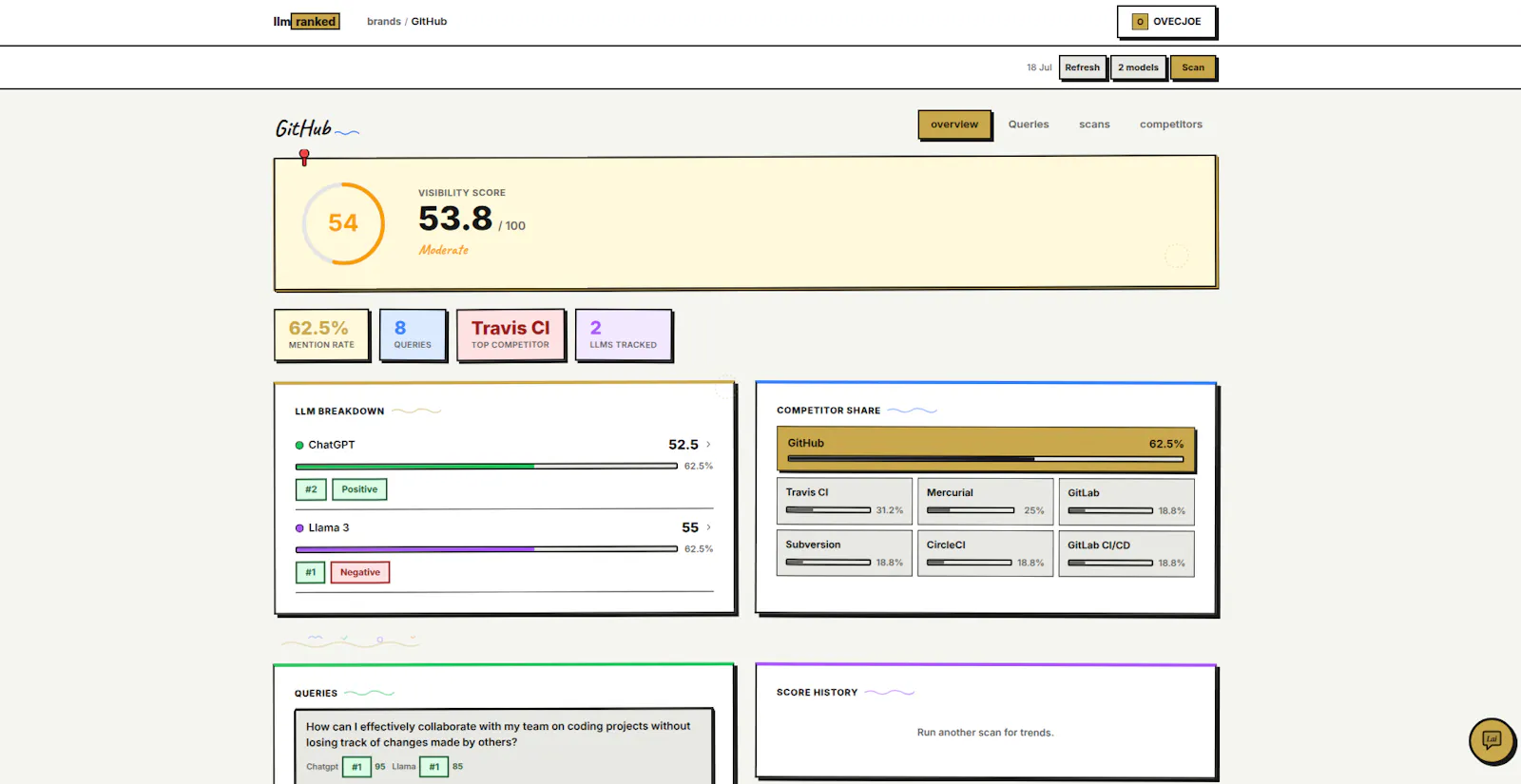The height and width of the screenshot is (784, 1521).
Task: Click the green ChatGPT status dot
Action: coord(299,445)
